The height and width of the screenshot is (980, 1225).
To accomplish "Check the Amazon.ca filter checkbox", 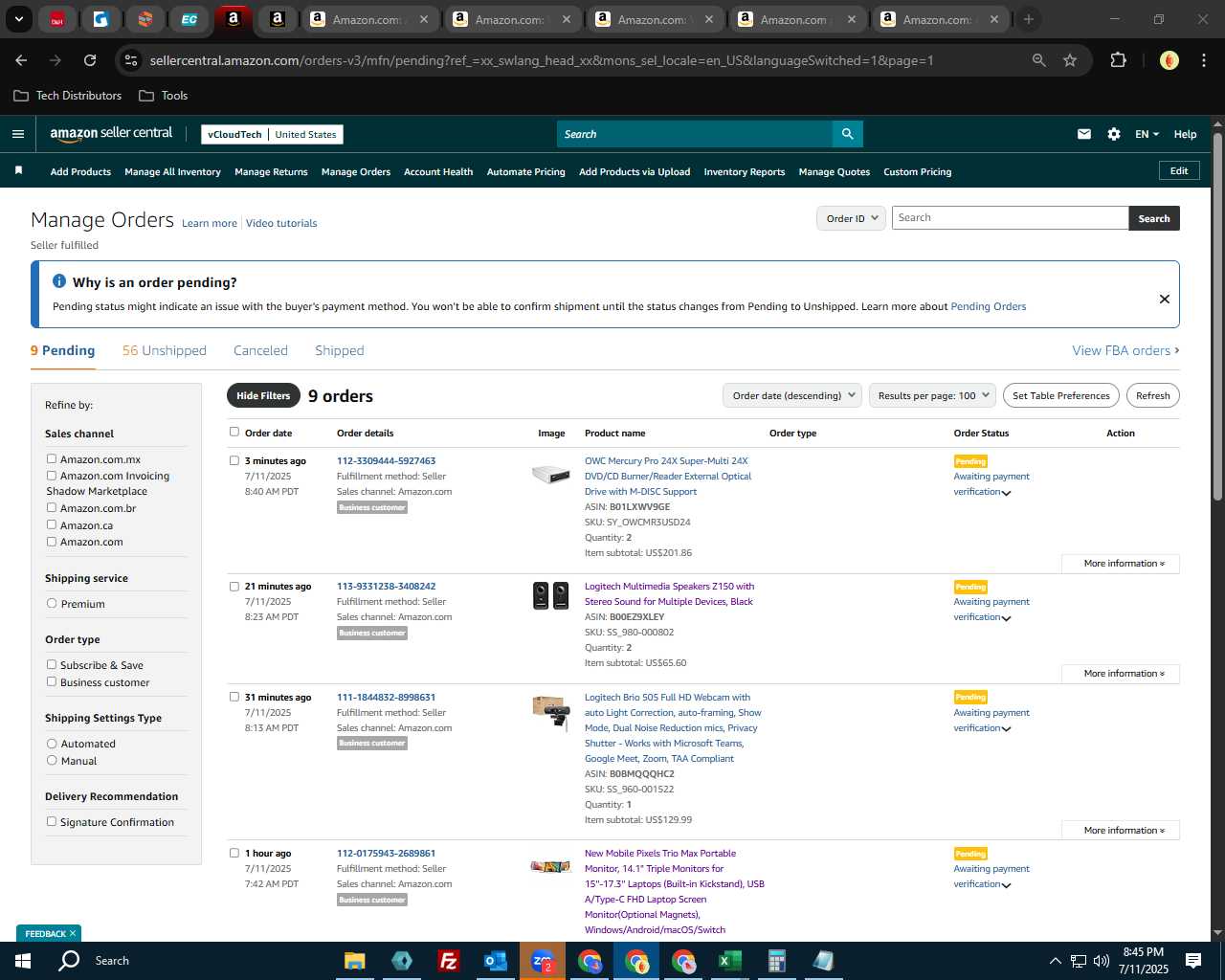I will pos(52,524).
